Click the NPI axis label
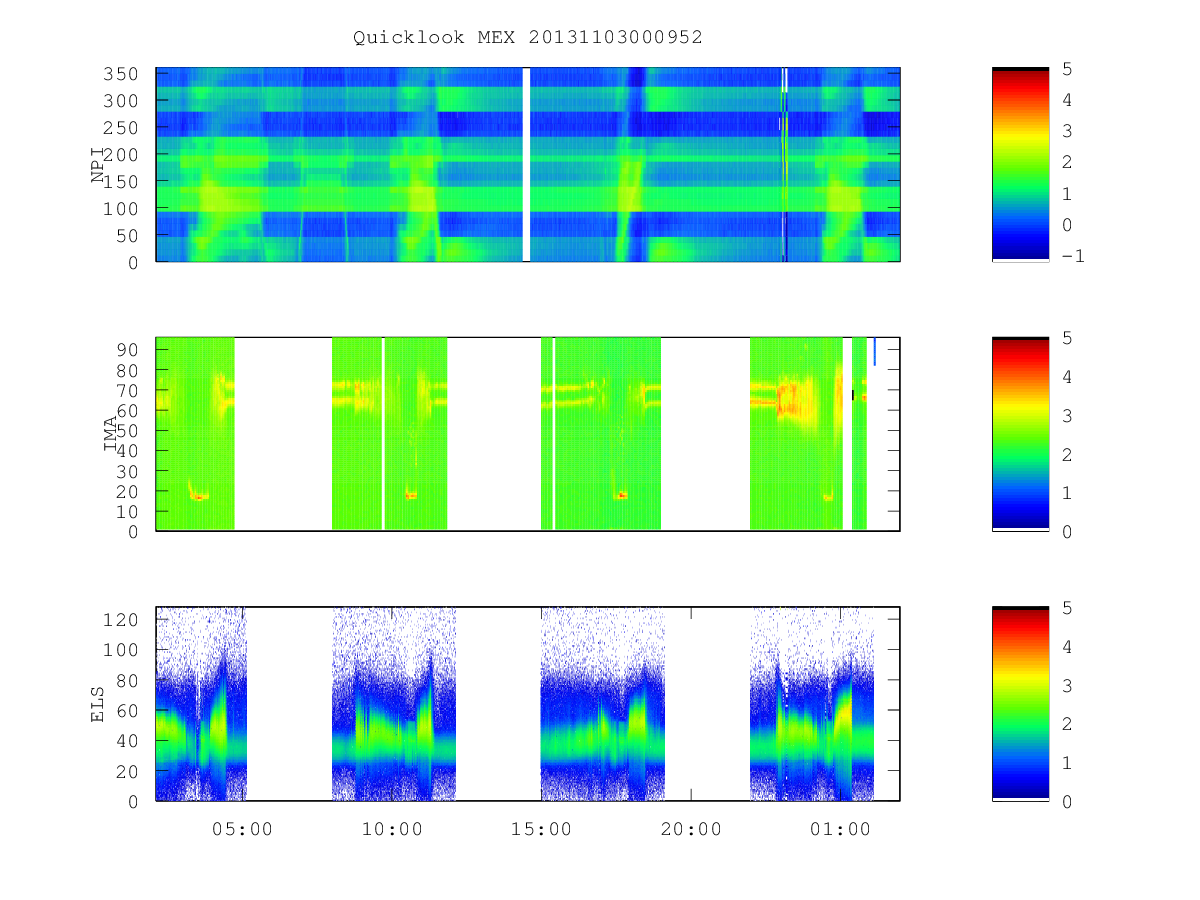This screenshot has width=1200, height=900. (98, 166)
